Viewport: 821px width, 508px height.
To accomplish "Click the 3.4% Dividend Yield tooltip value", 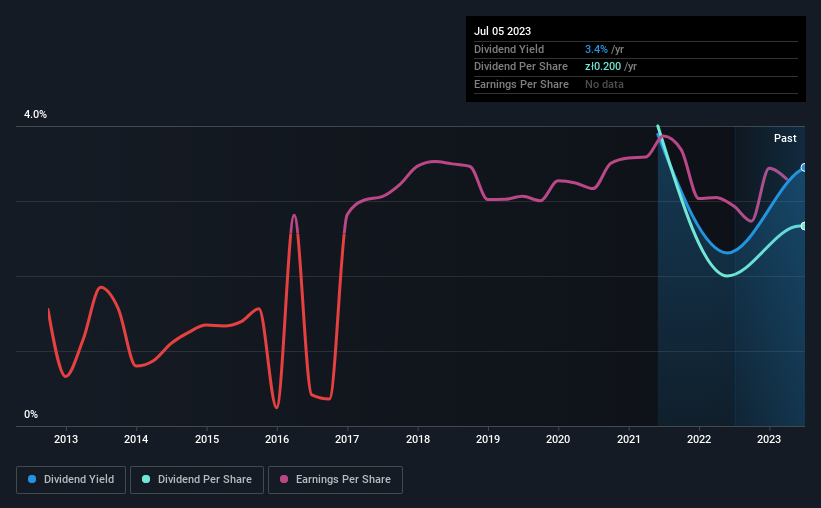I will point(596,49).
